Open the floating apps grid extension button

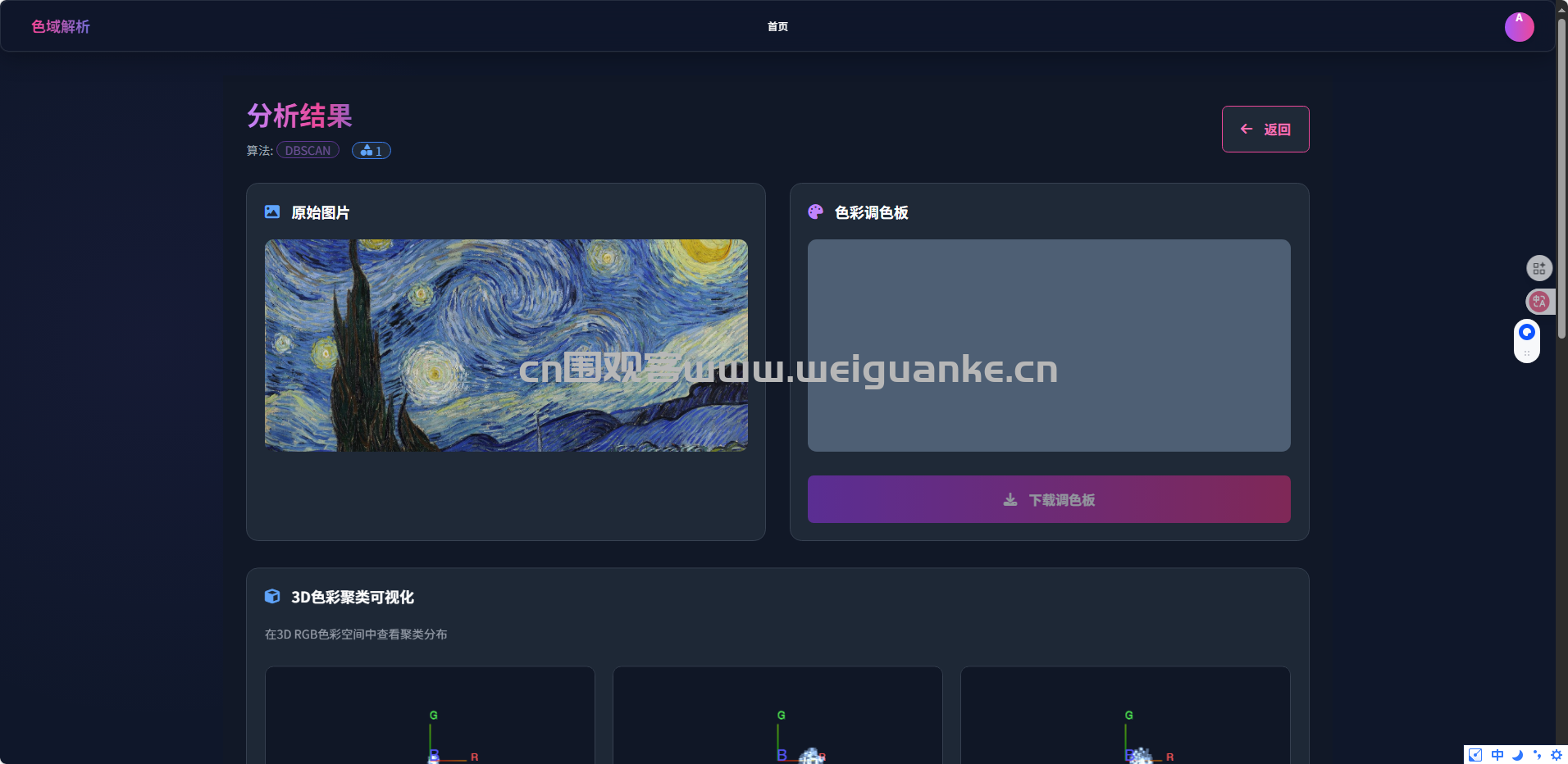(1539, 268)
